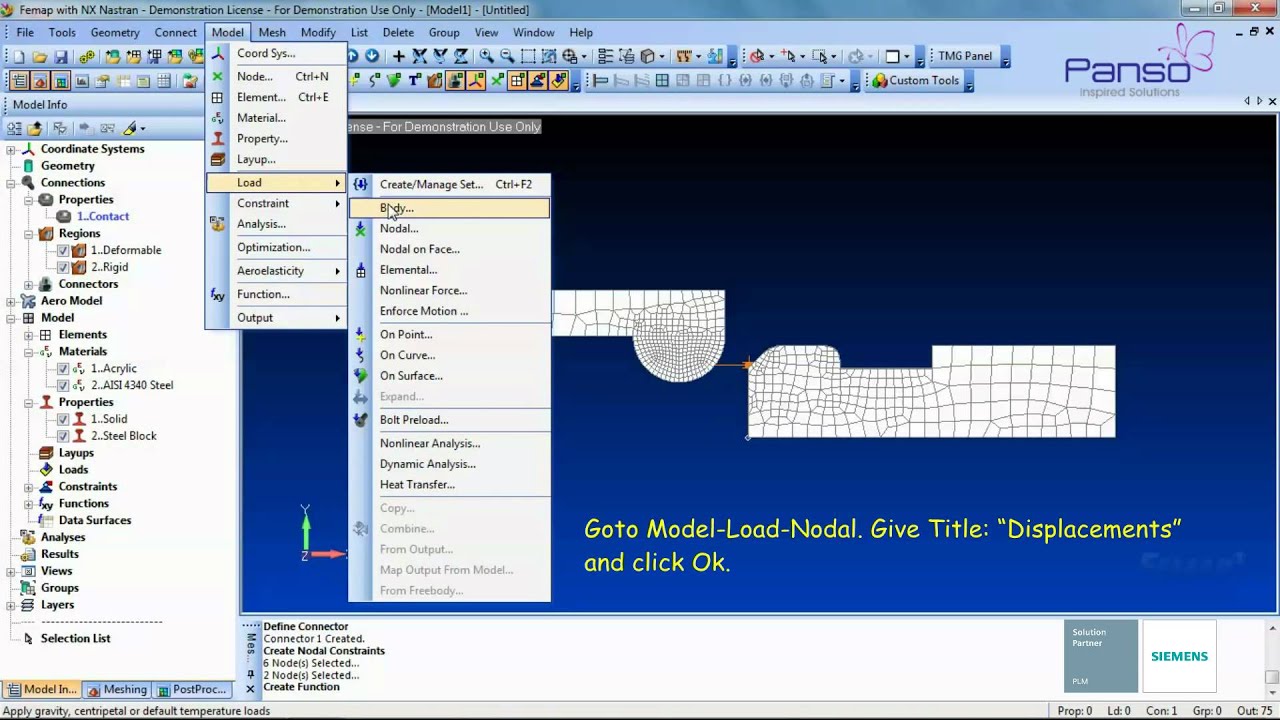Choose Nonlinear Analysis... load option
This screenshot has height=720, width=1280.
point(449,444)
